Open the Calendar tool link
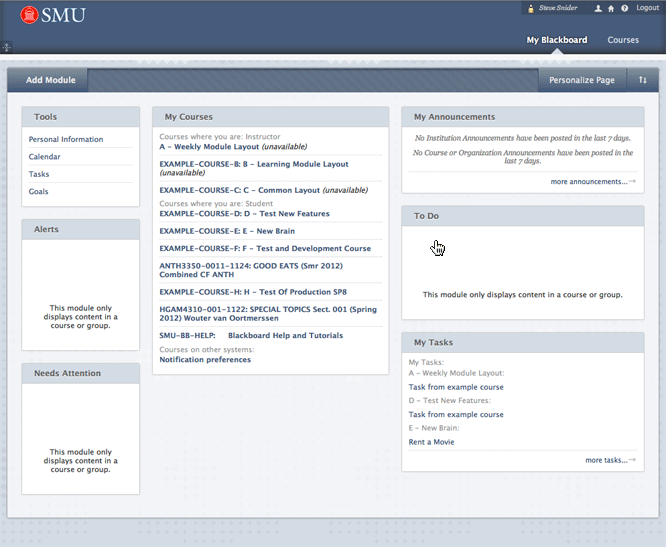666x547 pixels. (x=45, y=157)
